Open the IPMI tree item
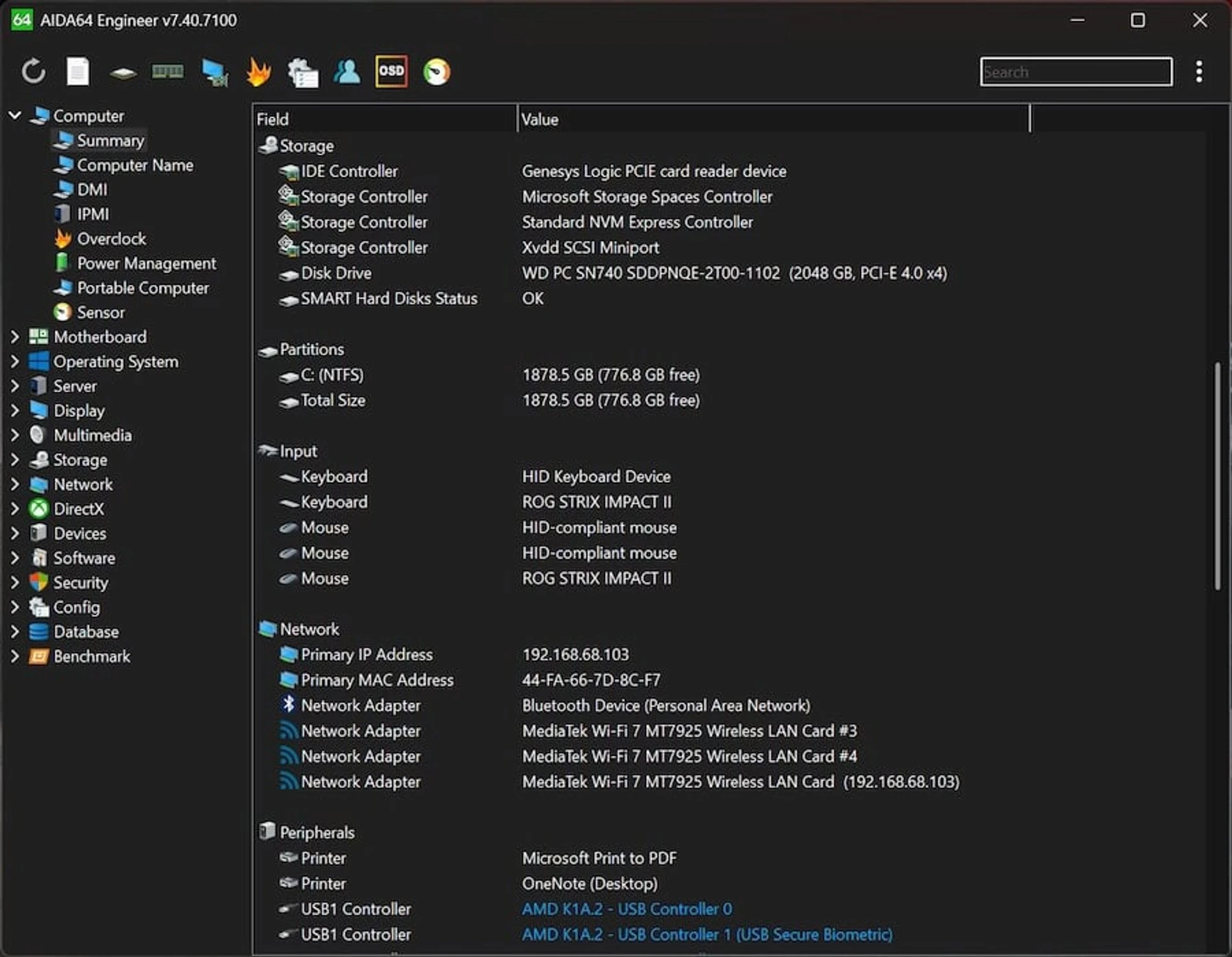The width and height of the screenshot is (1232, 957). coord(93,214)
